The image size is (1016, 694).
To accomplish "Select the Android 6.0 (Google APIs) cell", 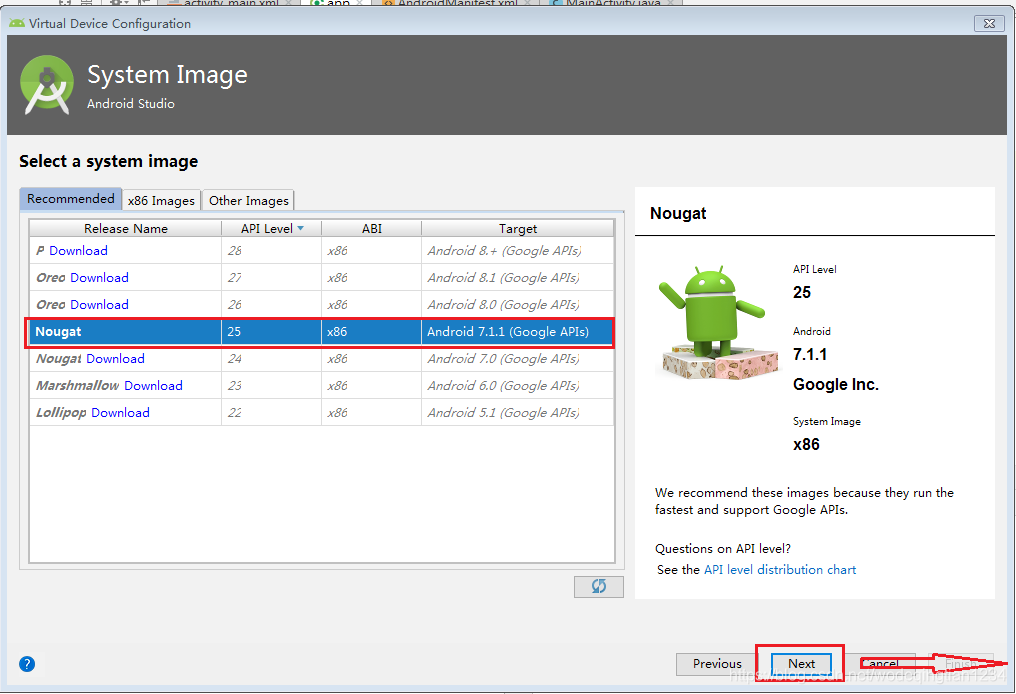I will 518,386.
